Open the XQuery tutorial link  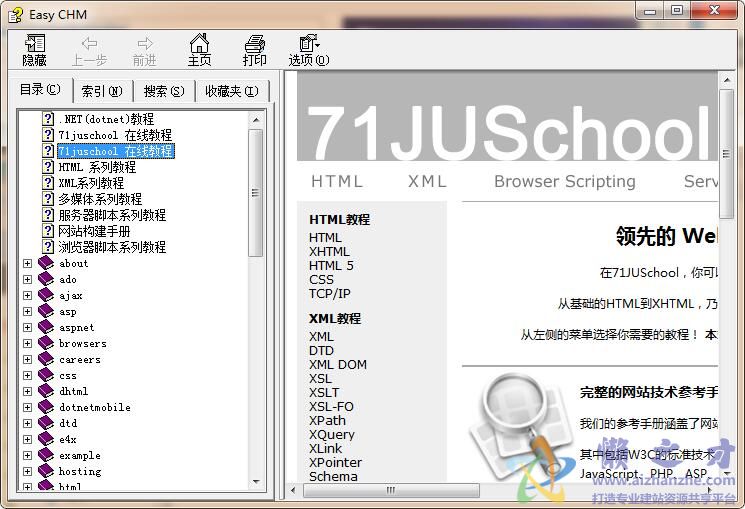[332, 434]
